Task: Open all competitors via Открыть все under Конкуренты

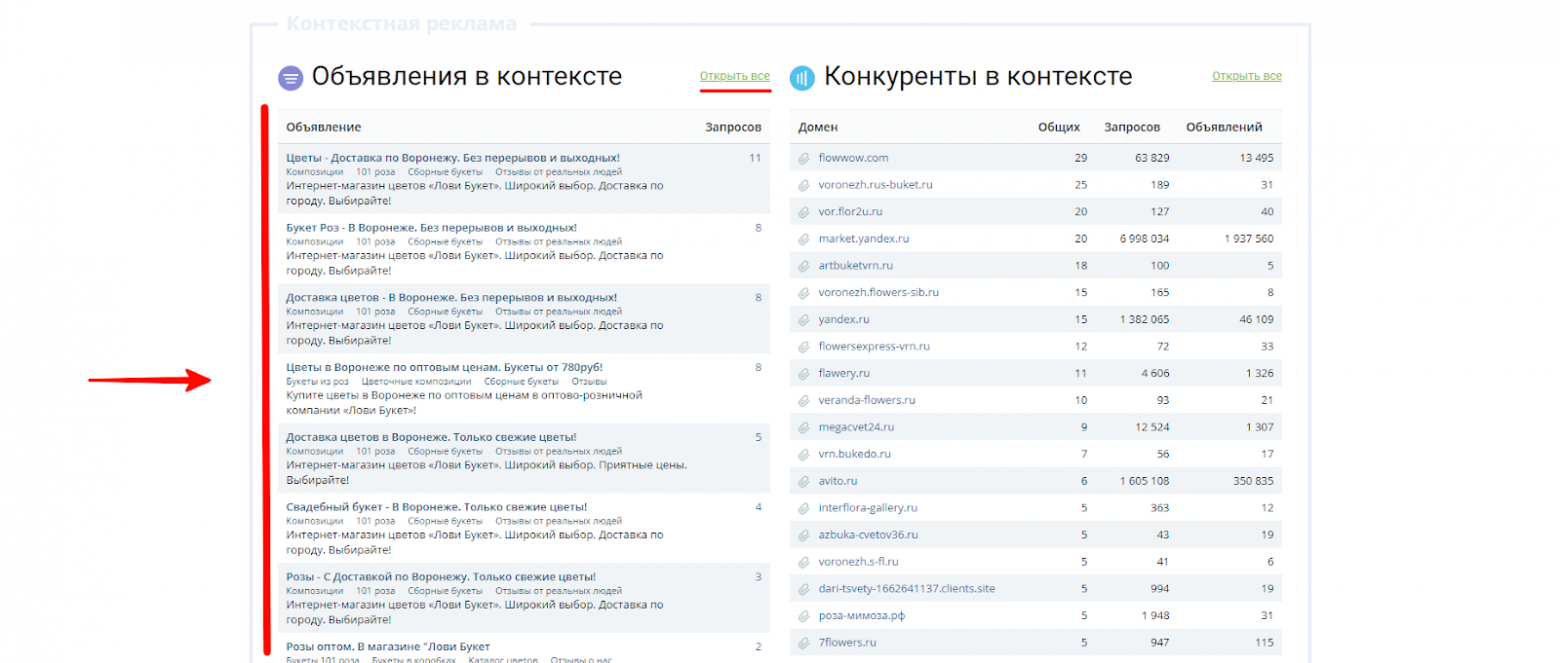Action: click(1247, 76)
